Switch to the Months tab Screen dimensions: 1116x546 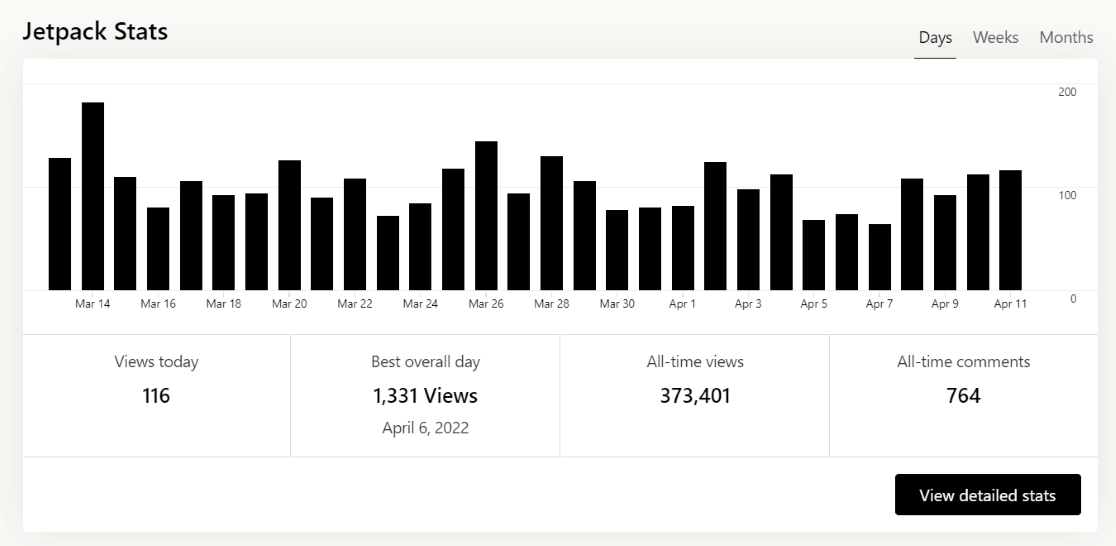[x=1066, y=37]
